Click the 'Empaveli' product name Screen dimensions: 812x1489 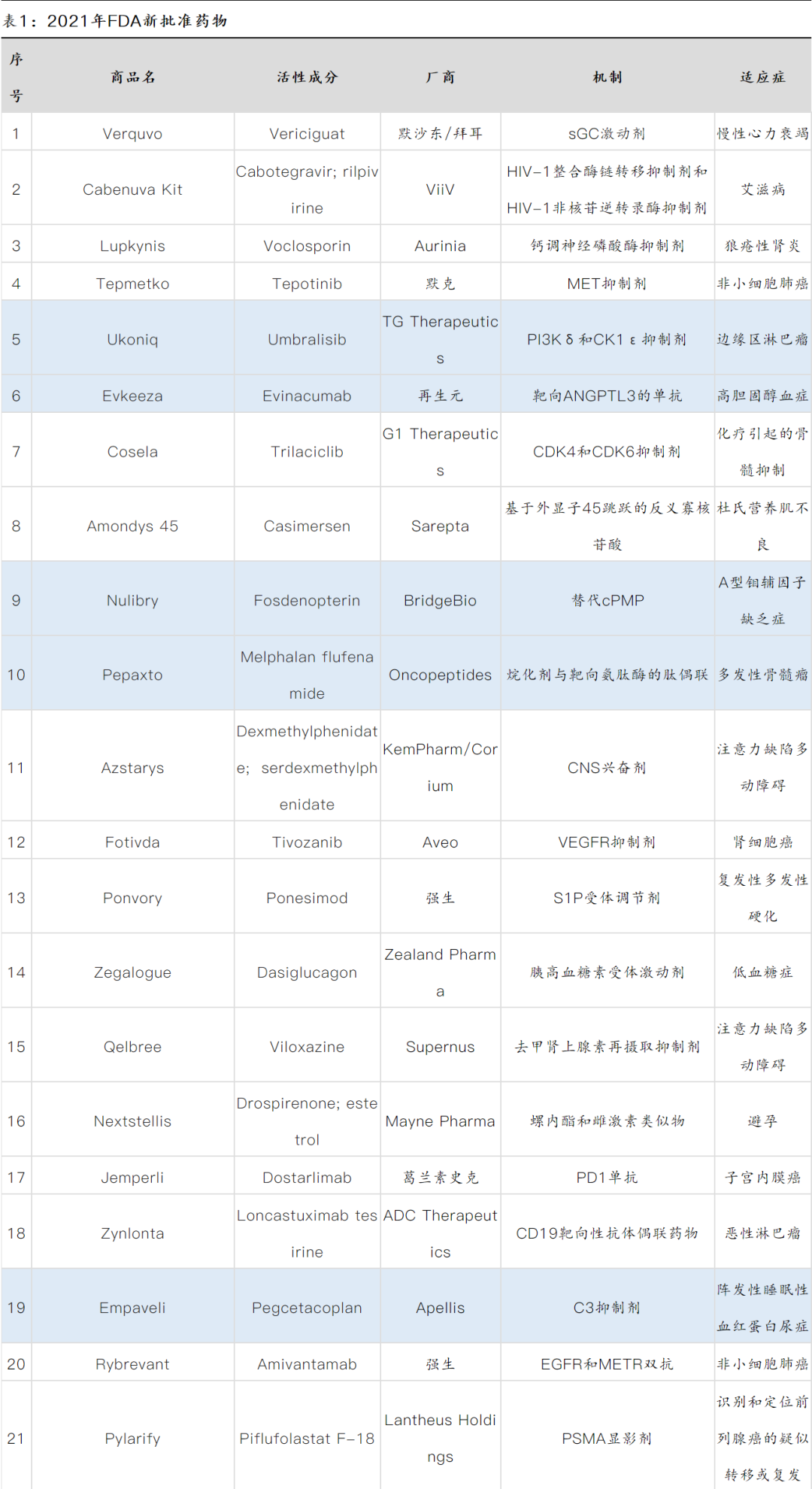132,1308
